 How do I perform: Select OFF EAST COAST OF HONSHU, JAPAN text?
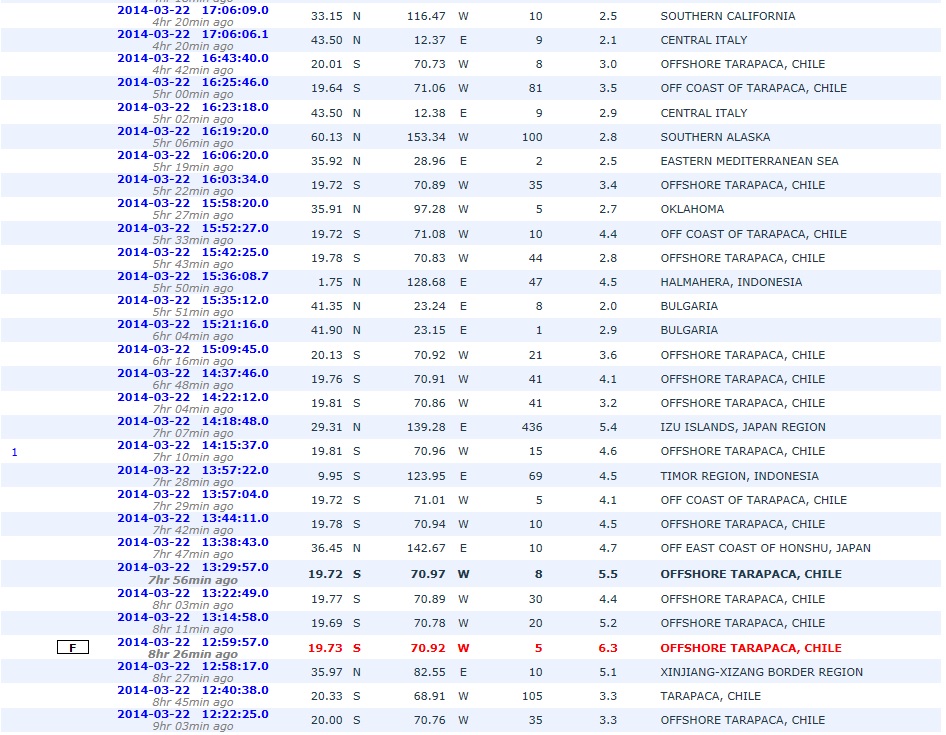click(766, 549)
